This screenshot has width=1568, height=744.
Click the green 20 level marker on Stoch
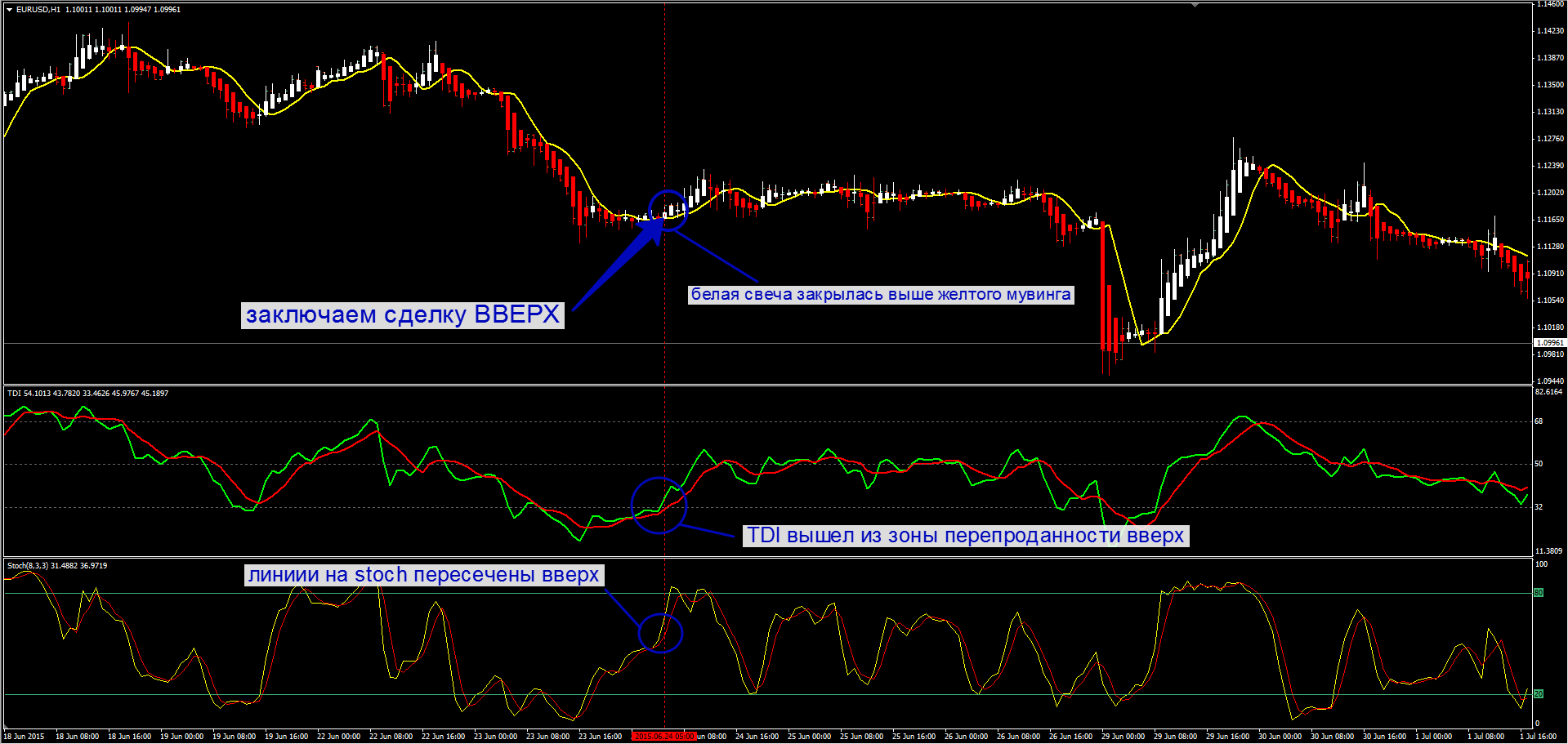[x=1539, y=694]
